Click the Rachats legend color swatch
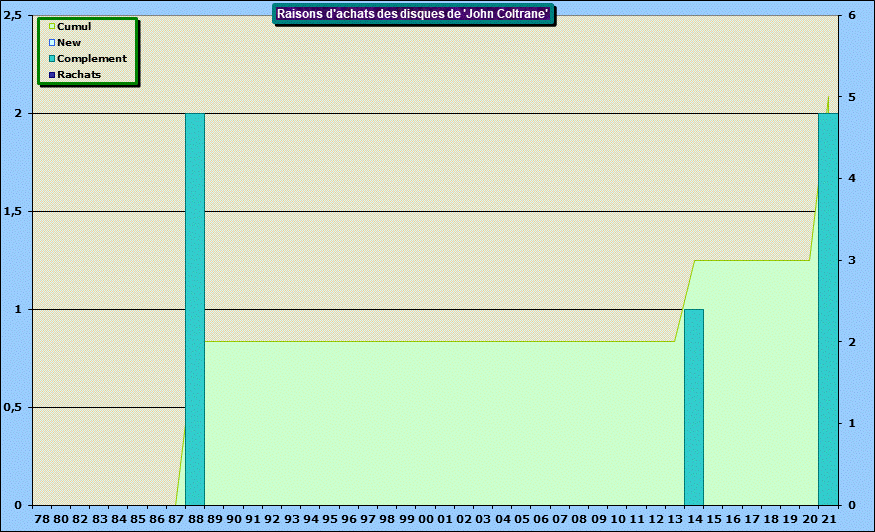The height and width of the screenshot is (532, 875). tap(52, 74)
